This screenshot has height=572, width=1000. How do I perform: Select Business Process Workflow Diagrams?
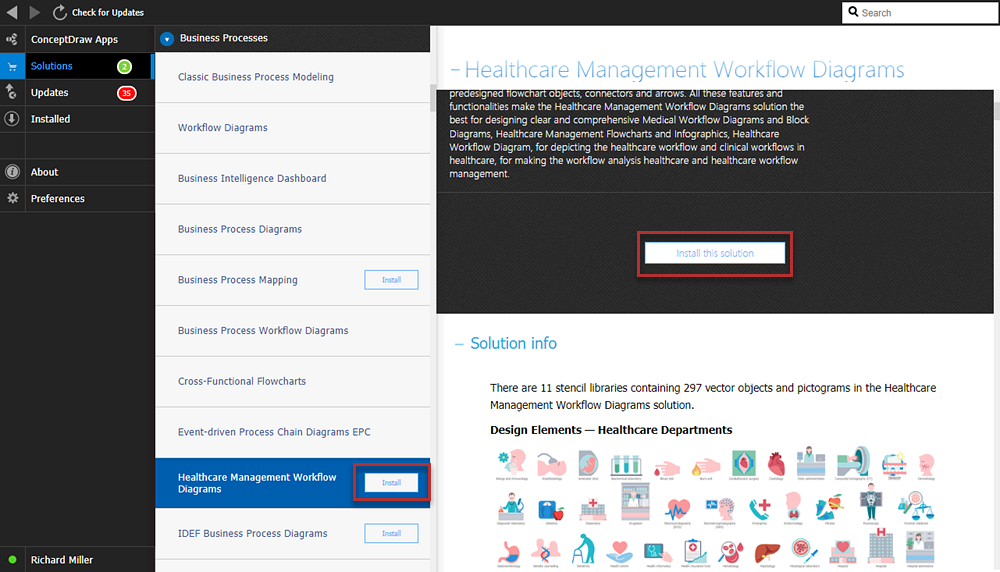(293, 330)
